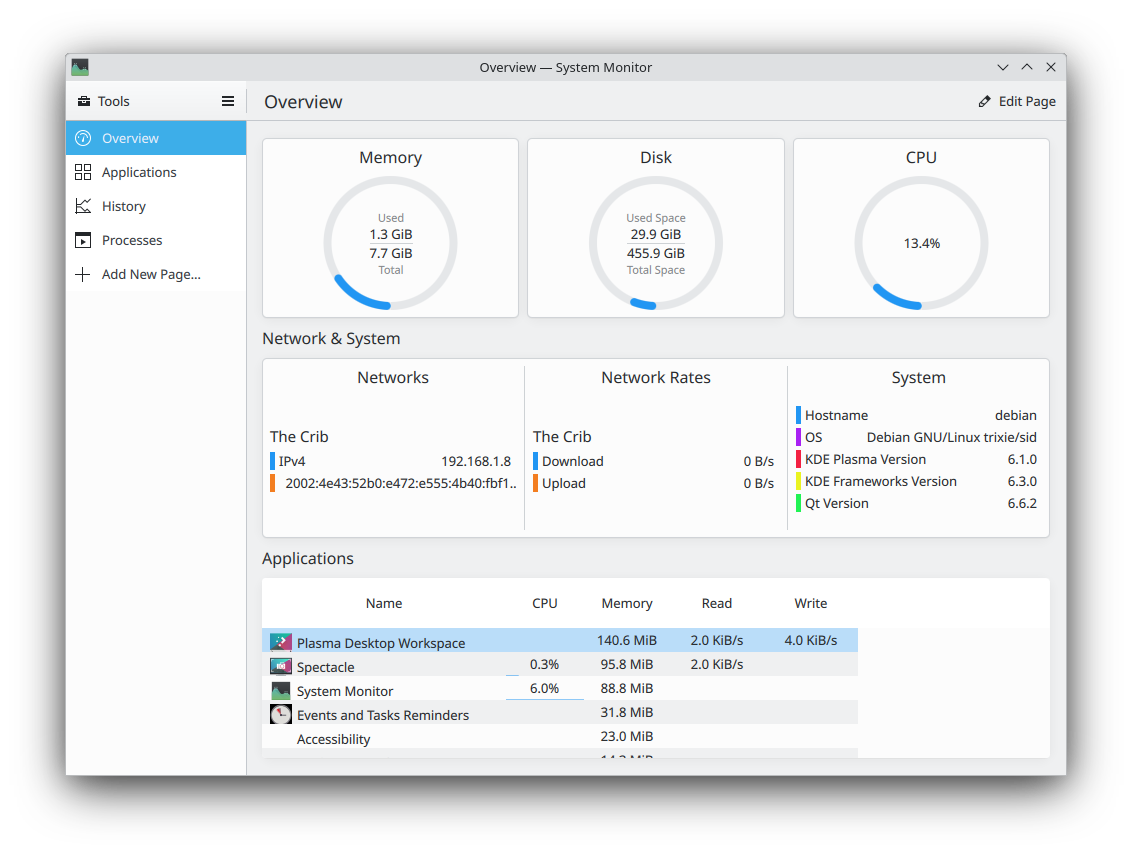
Task: Select the System Monitor application row
Action: [560, 689]
